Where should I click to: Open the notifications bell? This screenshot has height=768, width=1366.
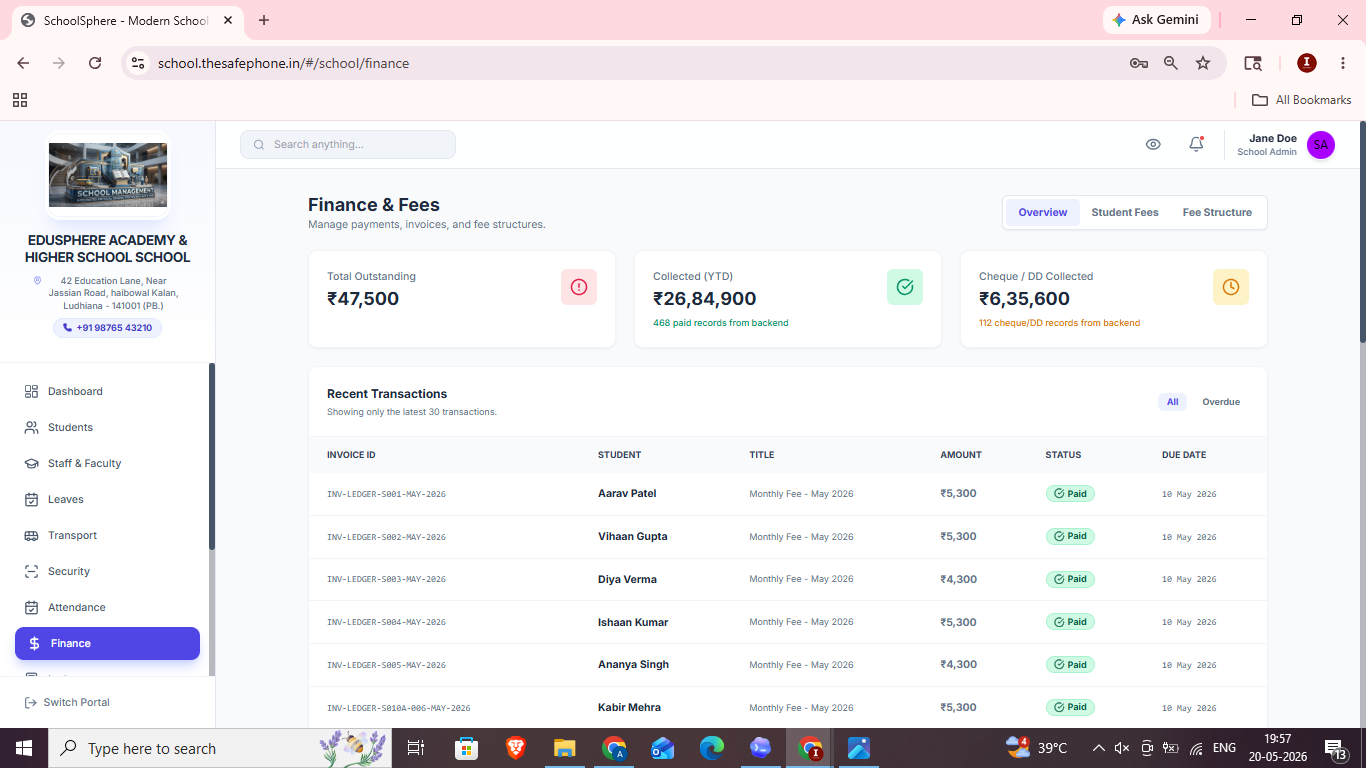point(1196,144)
